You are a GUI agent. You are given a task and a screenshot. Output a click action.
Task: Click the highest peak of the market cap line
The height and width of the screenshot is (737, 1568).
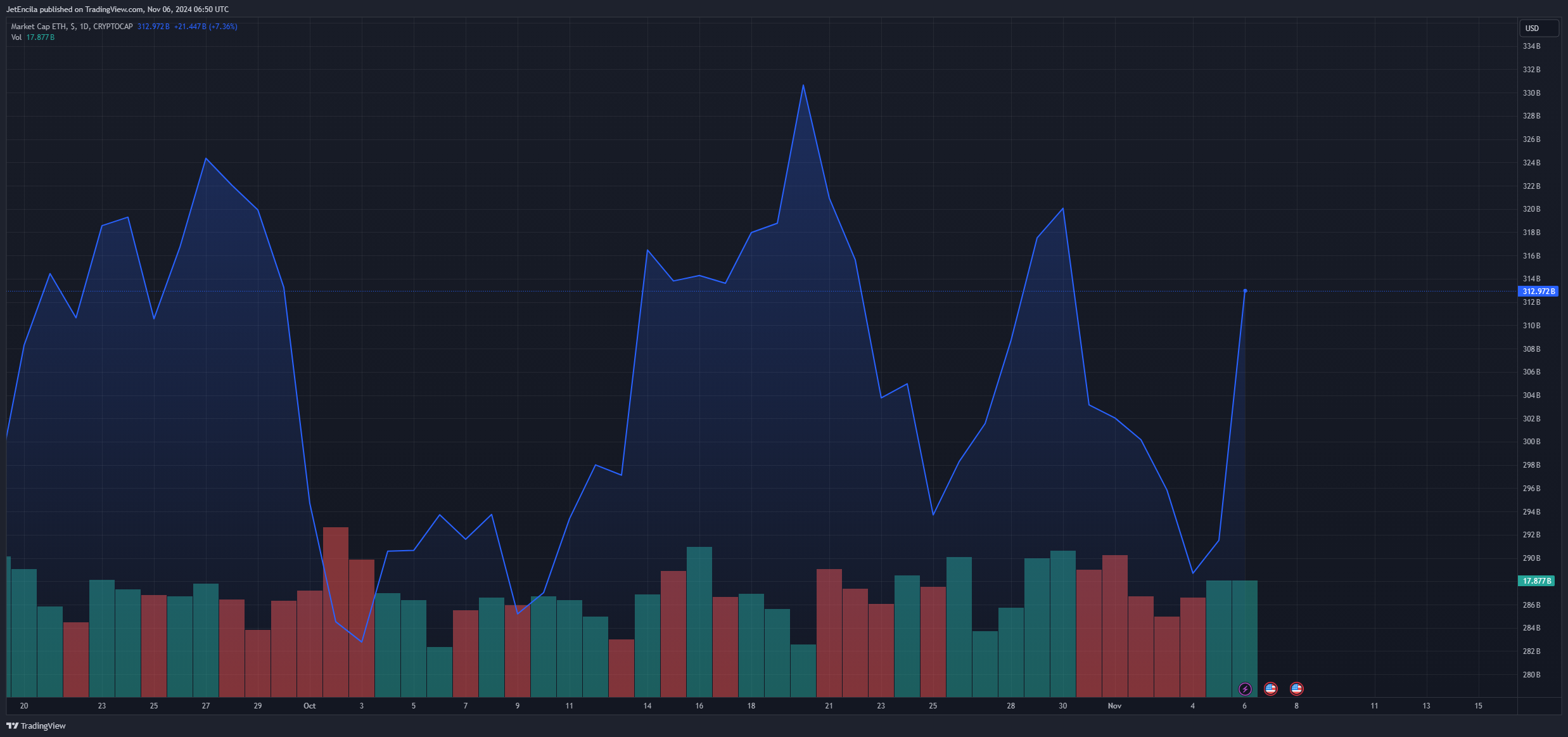(x=803, y=86)
